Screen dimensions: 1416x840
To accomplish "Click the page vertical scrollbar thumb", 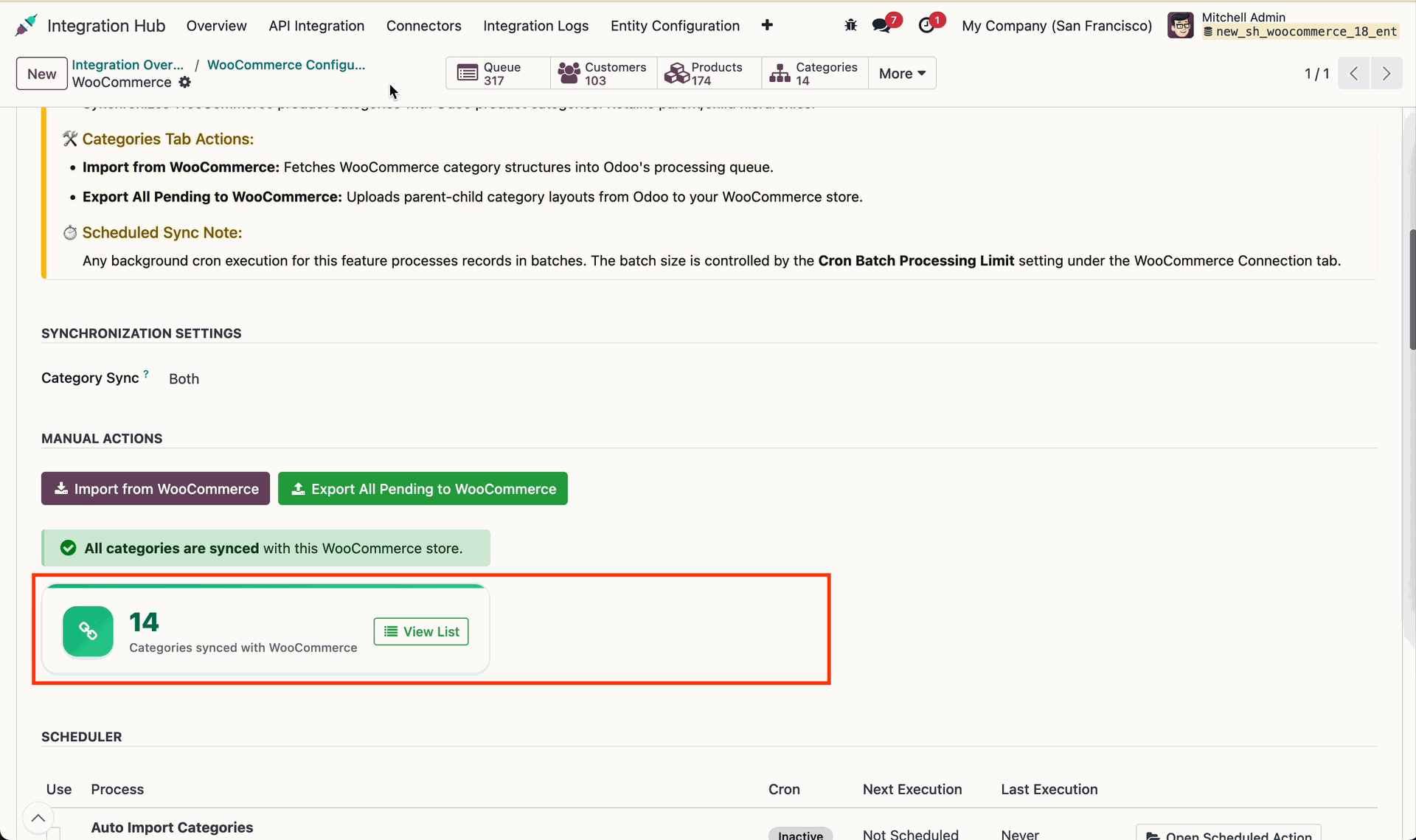I will tap(1412, 289).
